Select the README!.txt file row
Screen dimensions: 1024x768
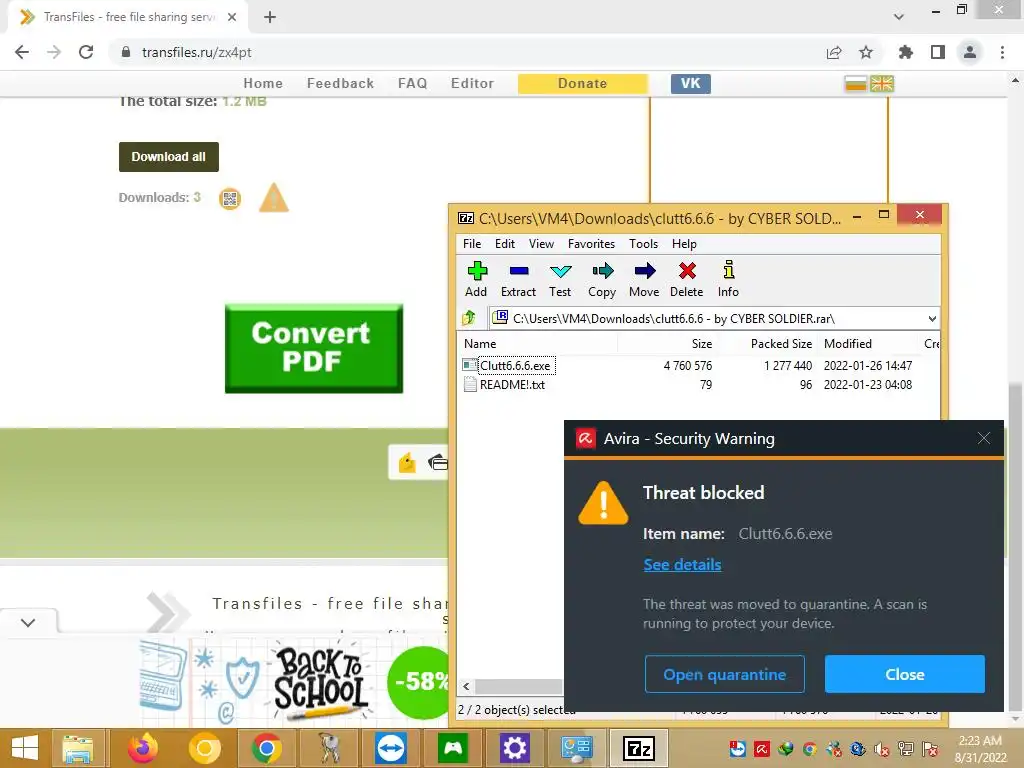(x=697, y=385)
